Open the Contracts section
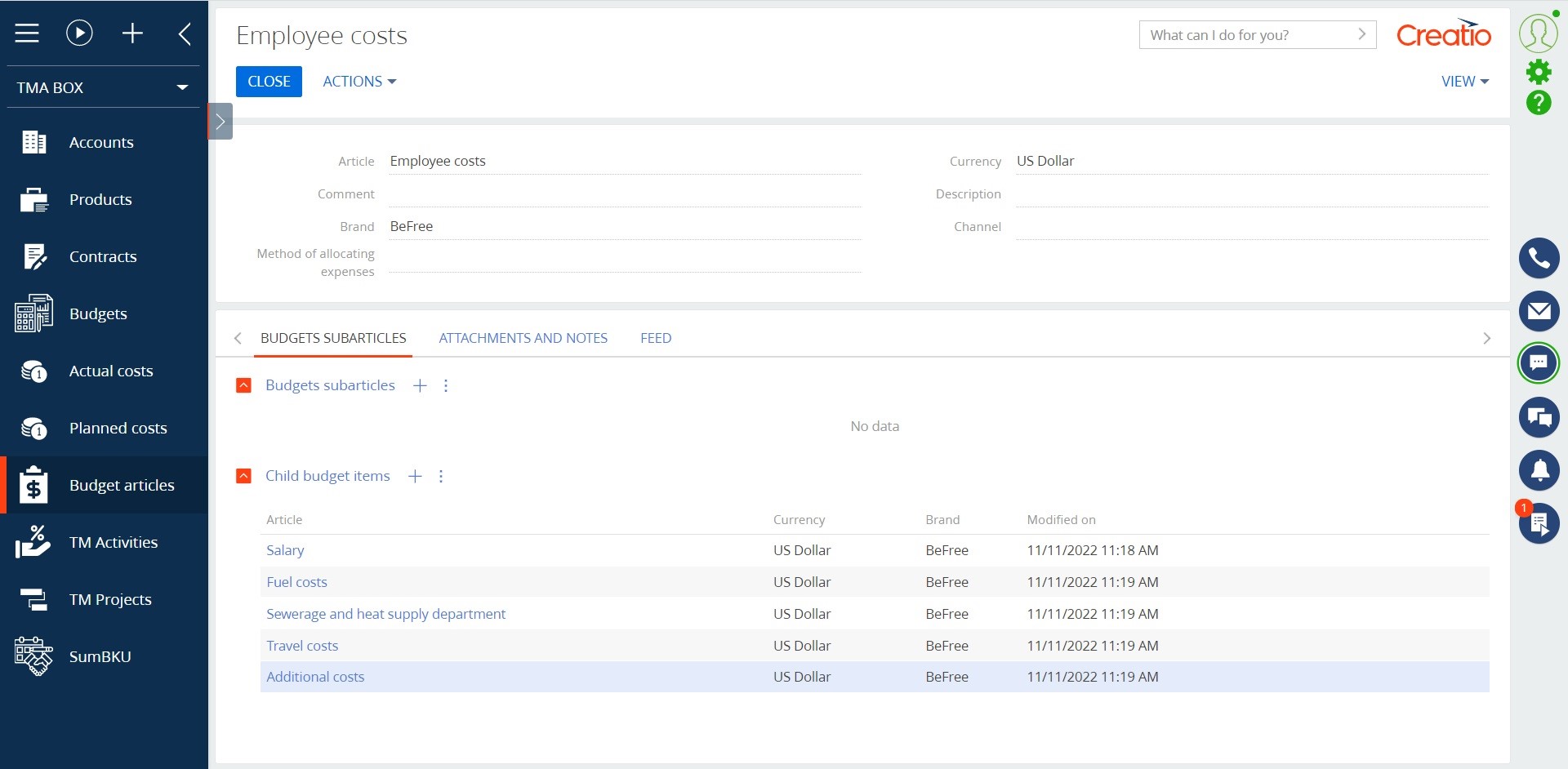 coord(103,256)
